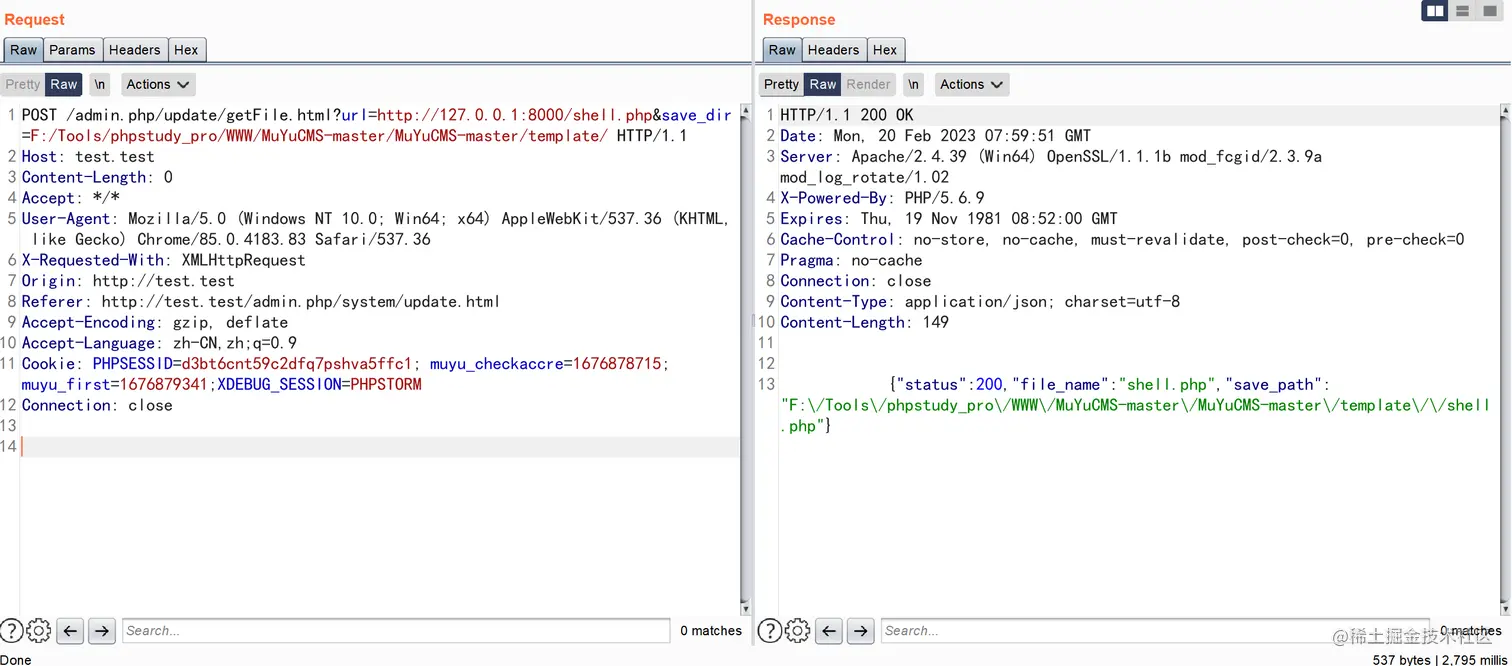This screenshot has height=666, width=1512.
Task: Select Pretty view in Response editor
Action: pos(781,84)
